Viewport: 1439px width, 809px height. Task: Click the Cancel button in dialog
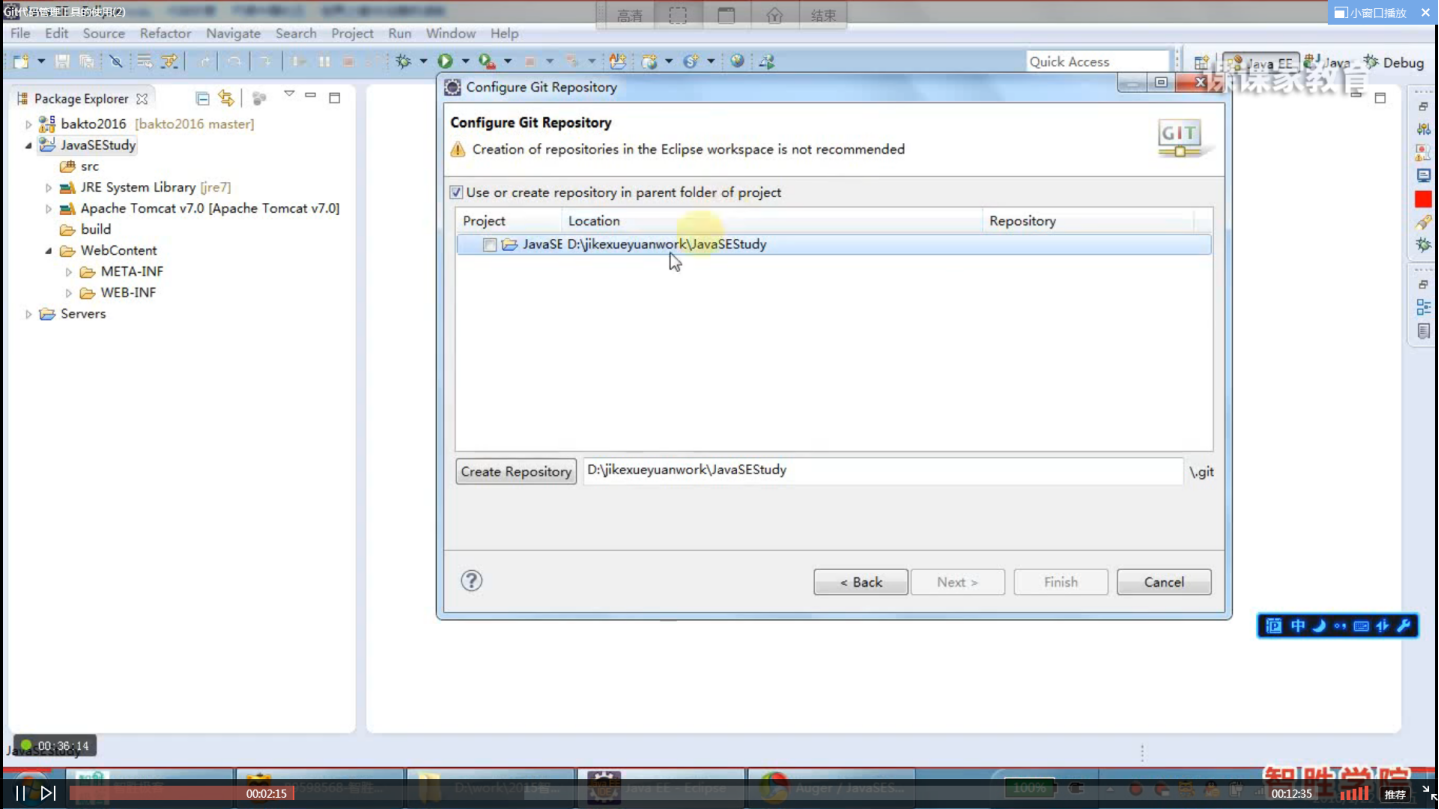click(x=1164, y=582)
